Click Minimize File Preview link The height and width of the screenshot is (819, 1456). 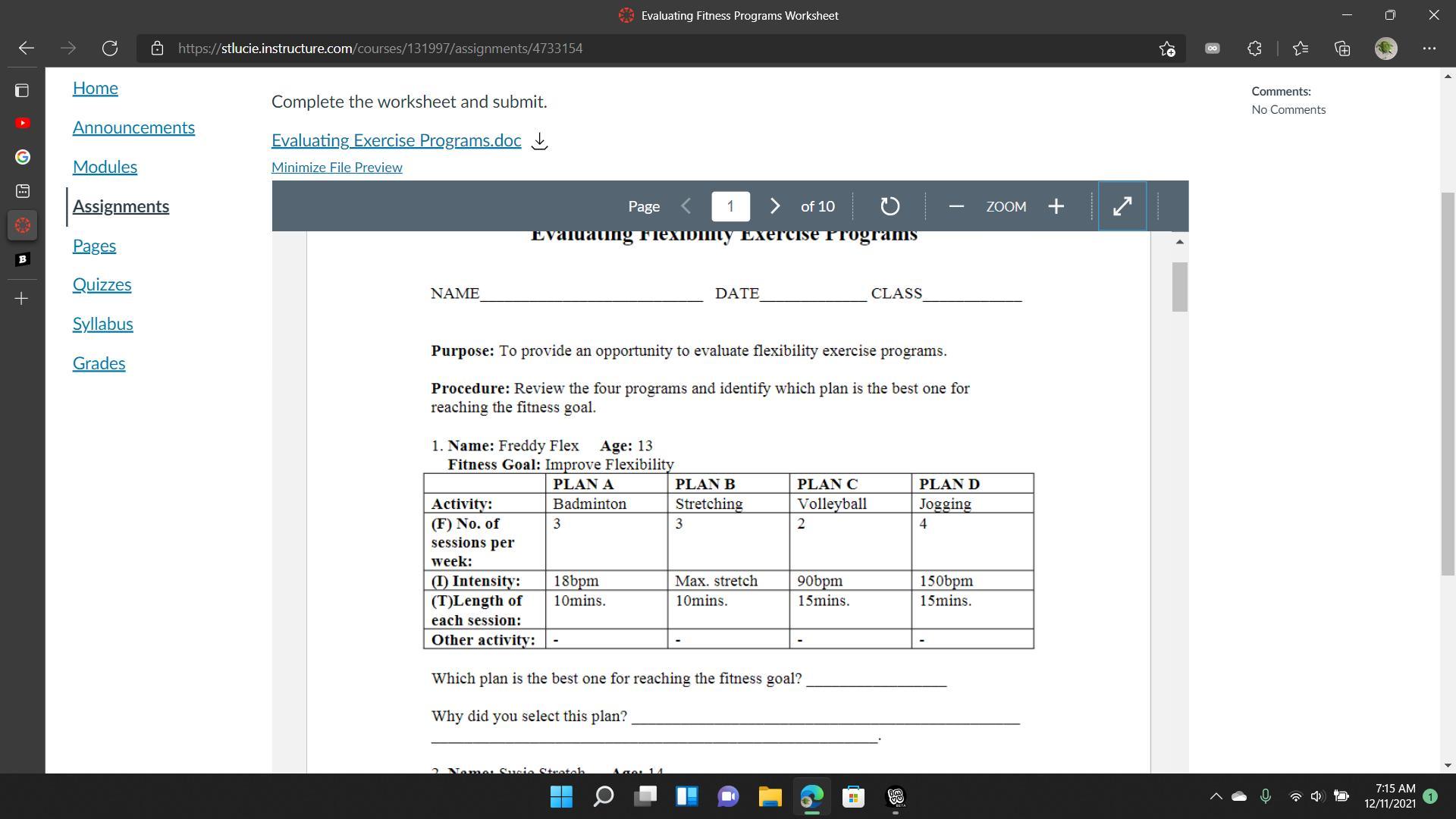tap(337, 168)
